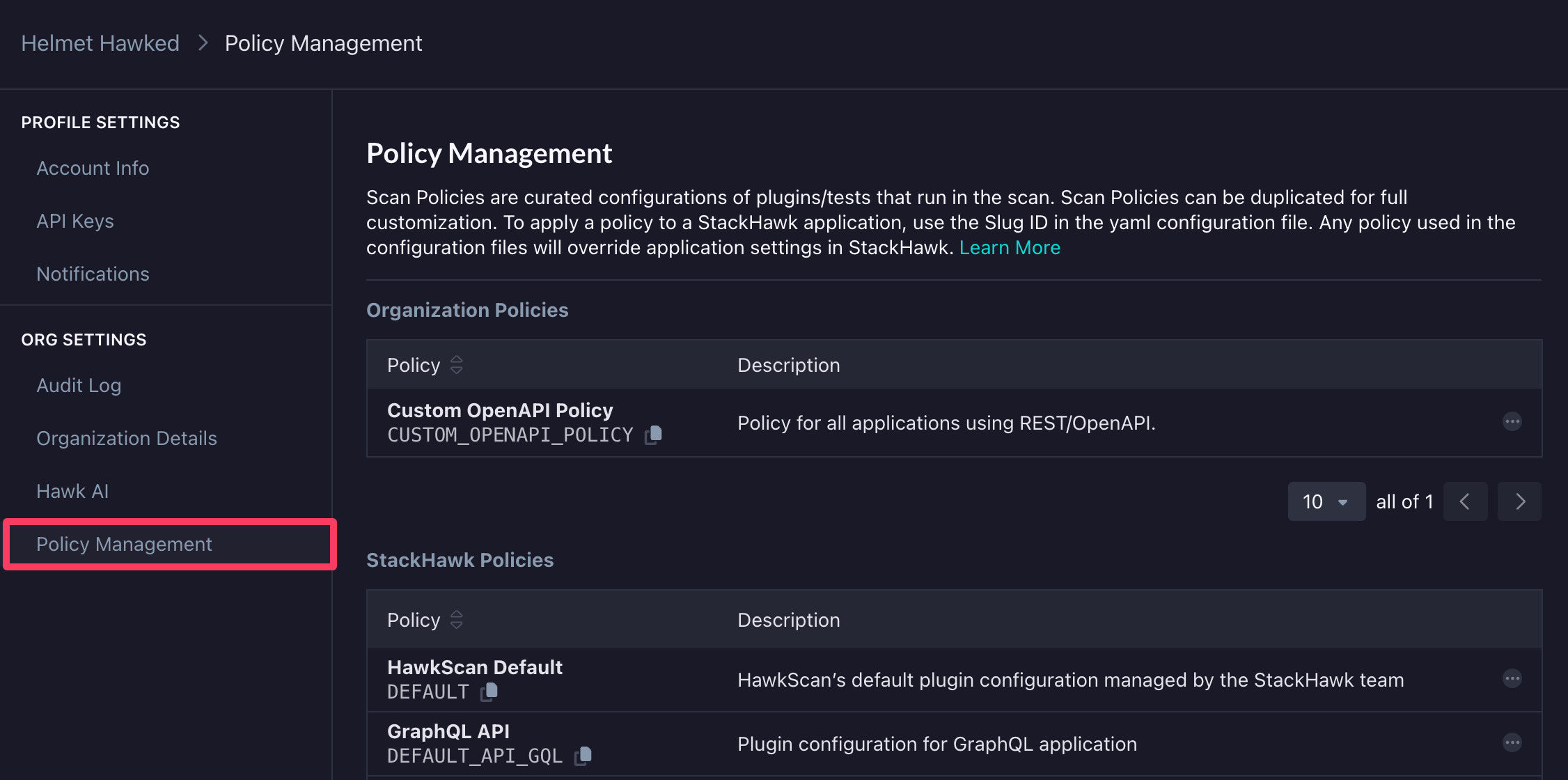Open the rows-per-page dropdown showing 10

click(1326, 501)
